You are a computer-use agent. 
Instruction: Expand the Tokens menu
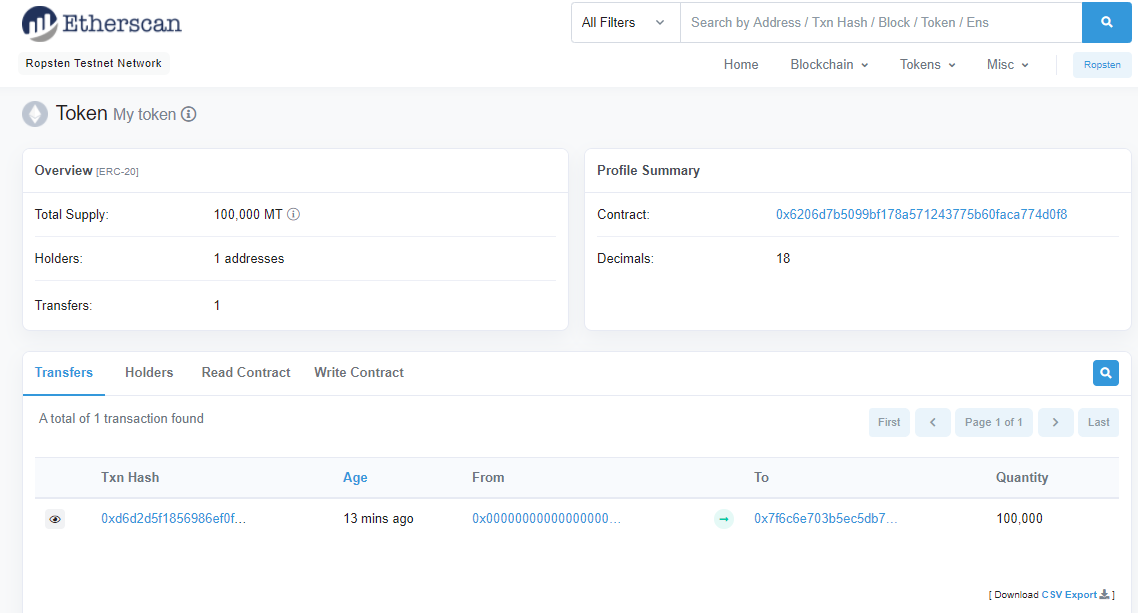(928, 65)
